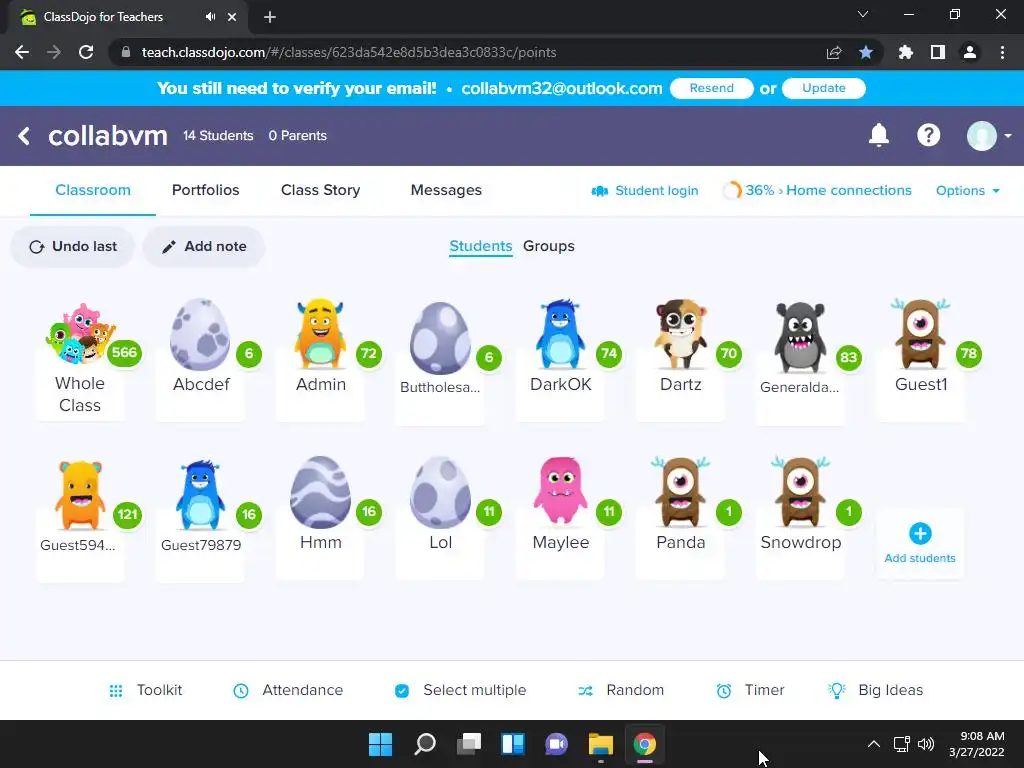Image resolution: width=1024 pixels, height=768 pixels.
Task: Select student Abcdef egg avatar
Action: pyautogui.click(x=200, y=334)
